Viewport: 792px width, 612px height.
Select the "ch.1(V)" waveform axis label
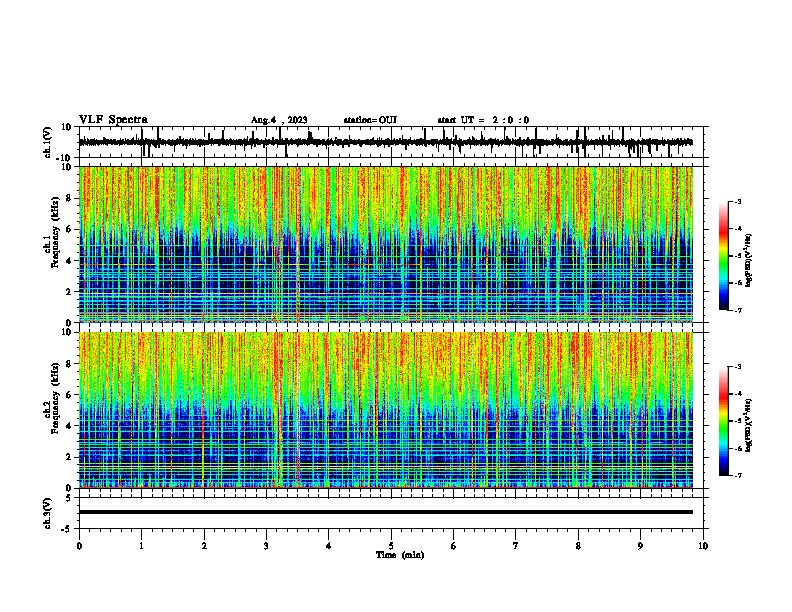click(x=48, y=142)
